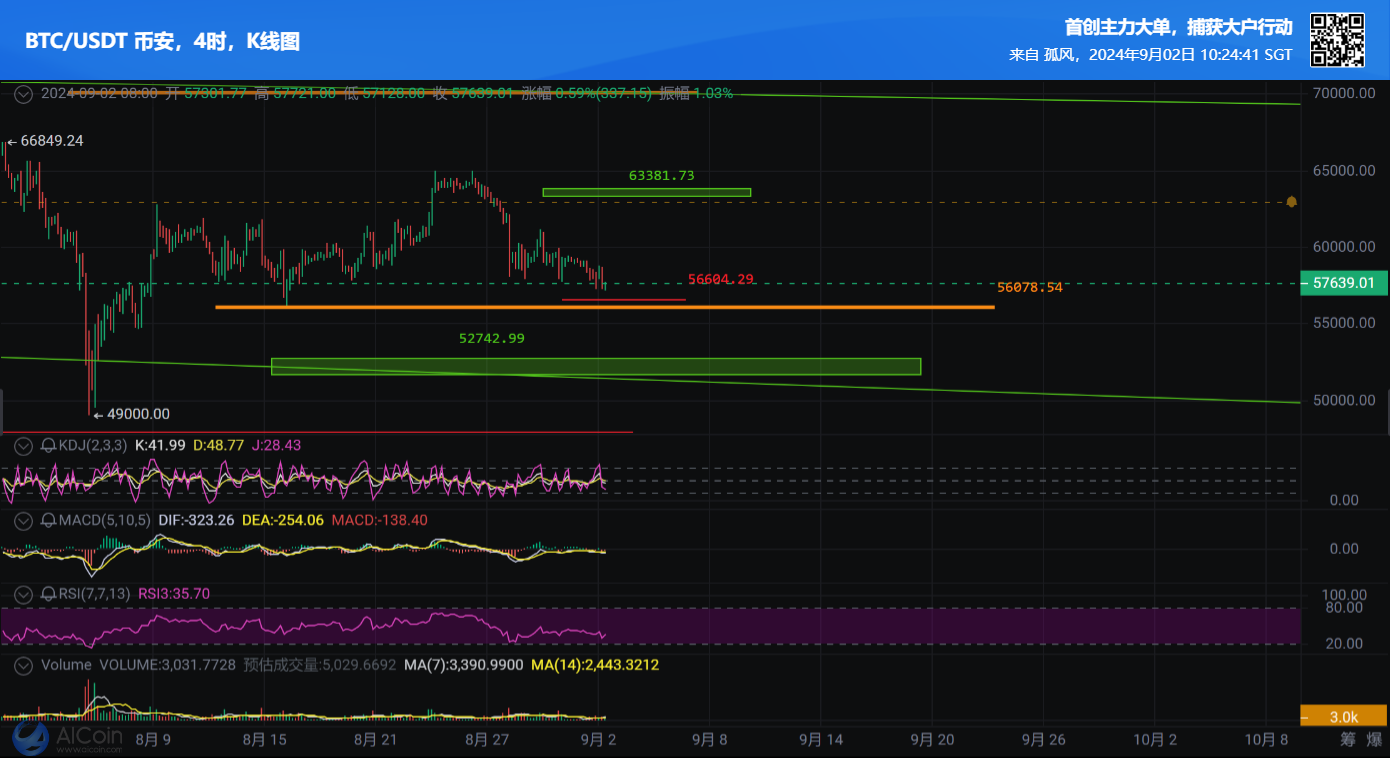Collapse the Volume indicator panel
Viewport: 1390px width, 758px height.
22,665
